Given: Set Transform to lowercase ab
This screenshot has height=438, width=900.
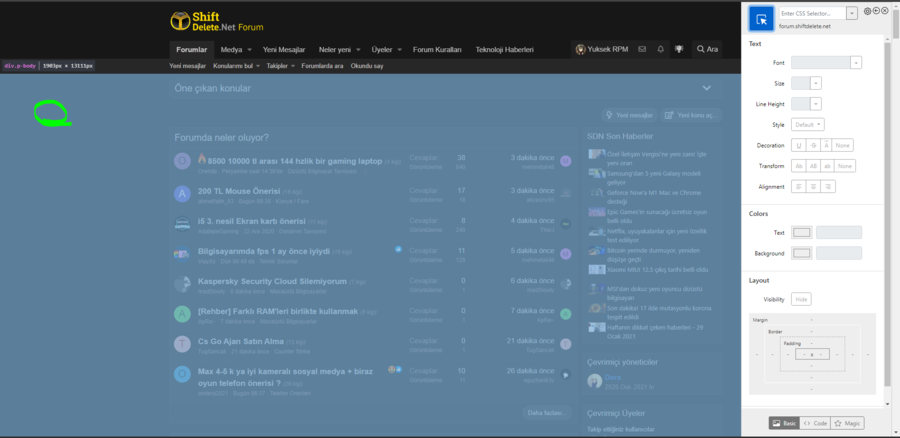Looking at the screenshot, I should 827,166.
